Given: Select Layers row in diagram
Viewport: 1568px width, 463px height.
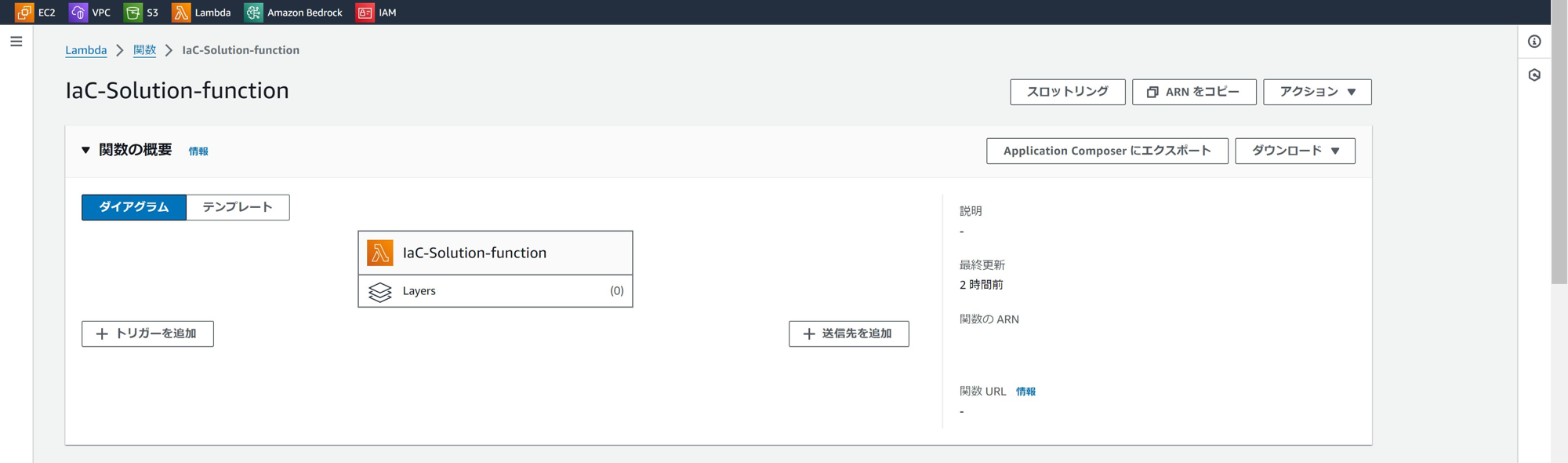Looking at the screenshot, I should 495,291.
